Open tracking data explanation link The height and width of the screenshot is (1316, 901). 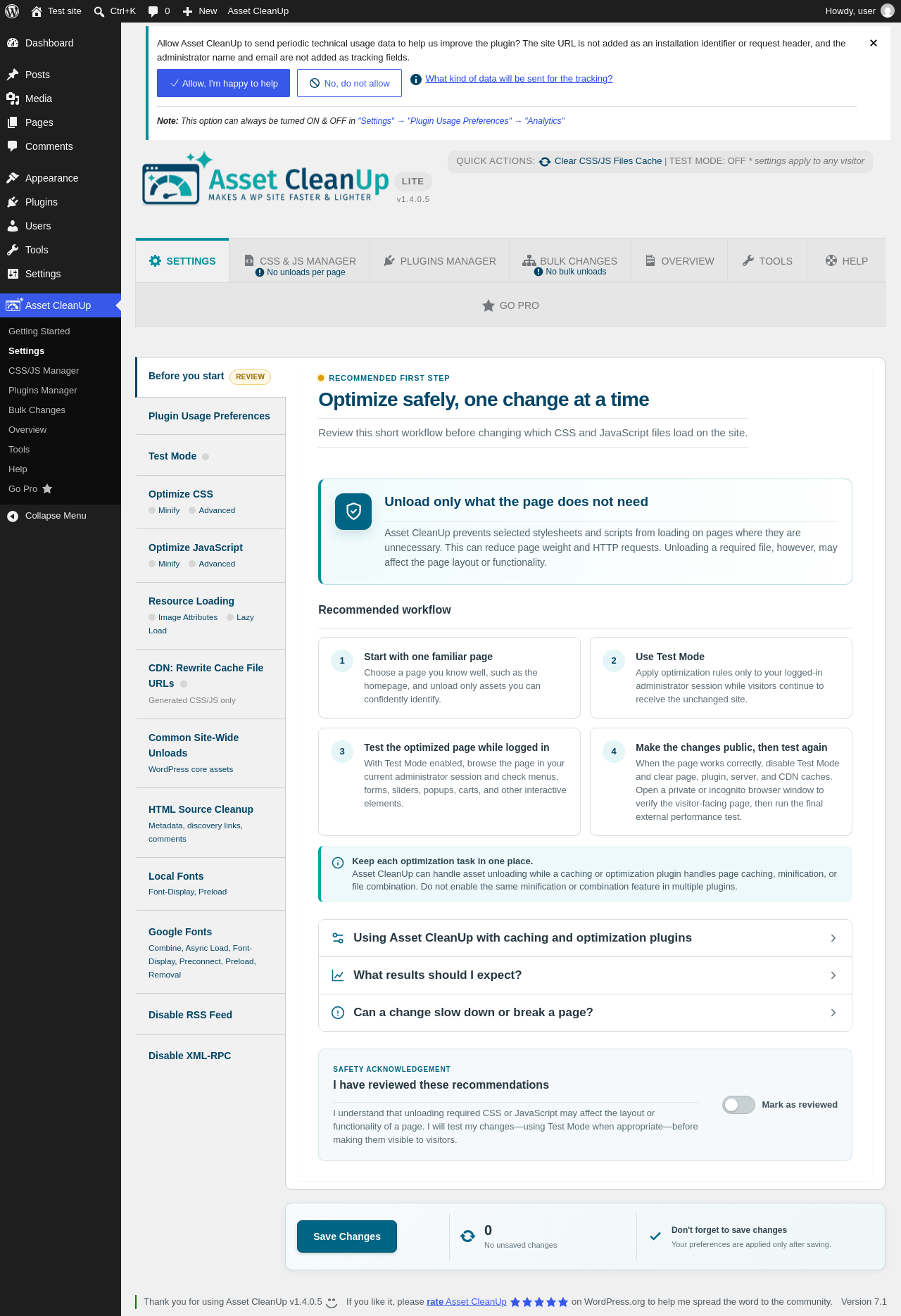point(519,79)
